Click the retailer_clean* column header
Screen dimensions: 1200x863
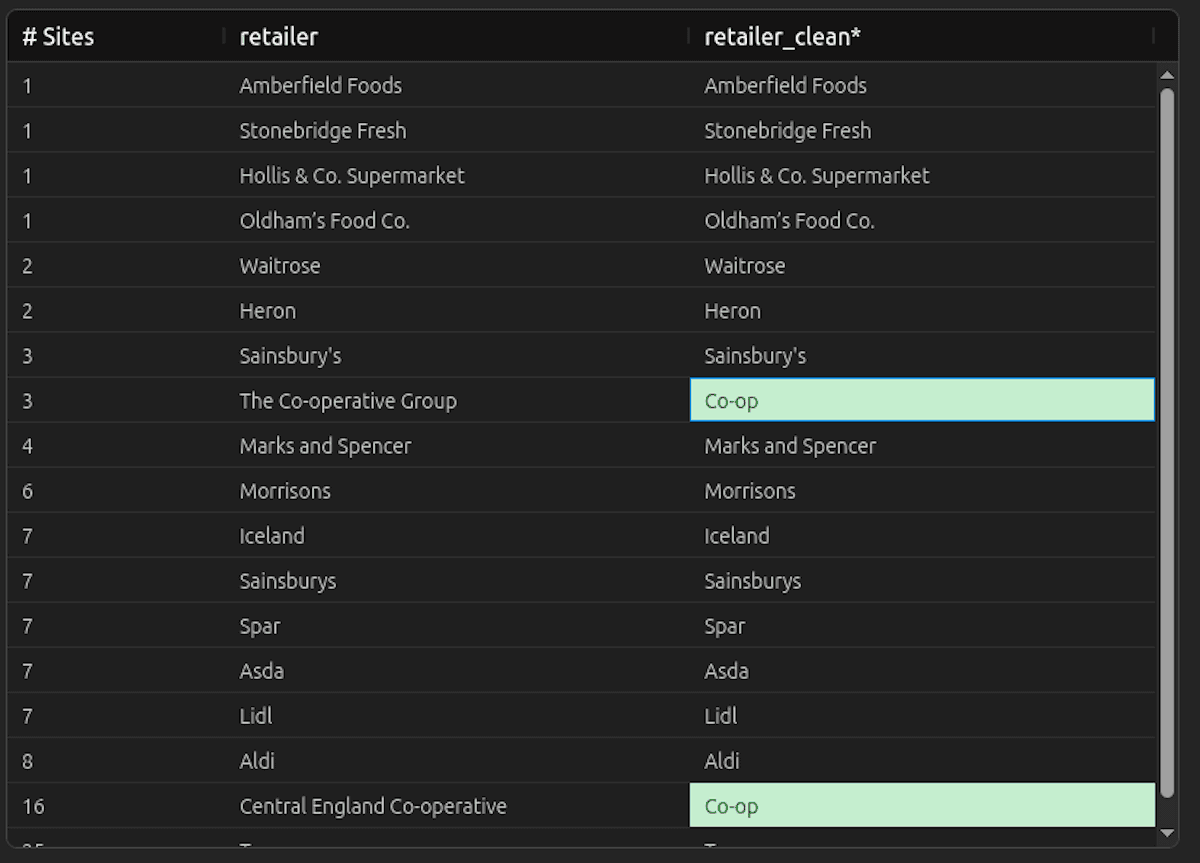783,37
